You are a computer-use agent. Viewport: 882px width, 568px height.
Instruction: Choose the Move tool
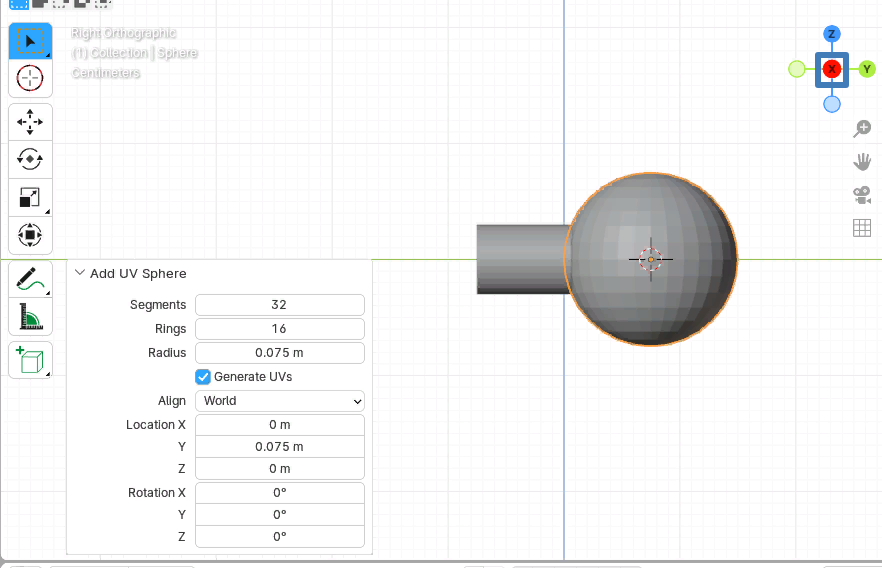pos(30,122)
